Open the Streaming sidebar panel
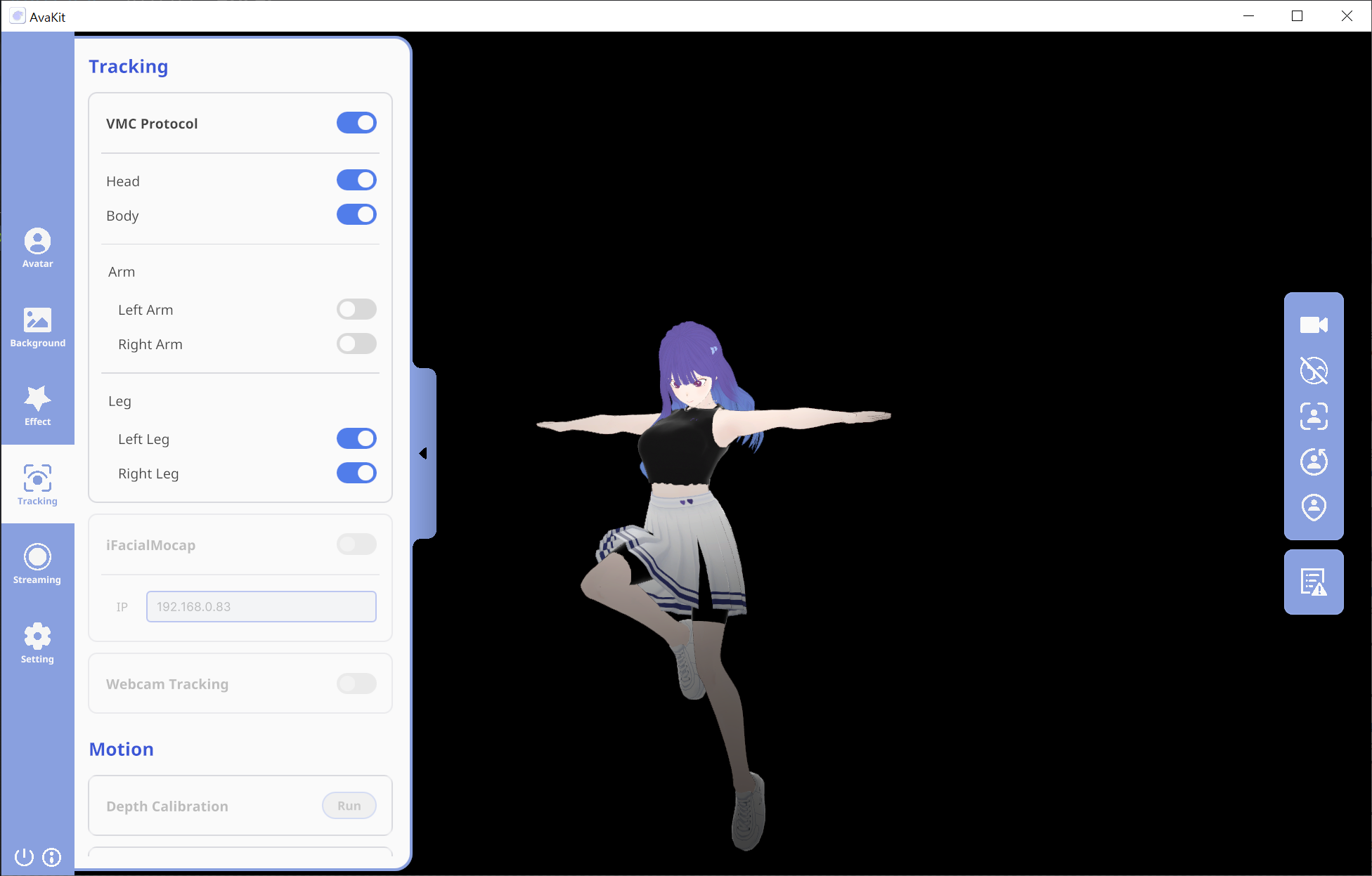 tap(37, 564)
